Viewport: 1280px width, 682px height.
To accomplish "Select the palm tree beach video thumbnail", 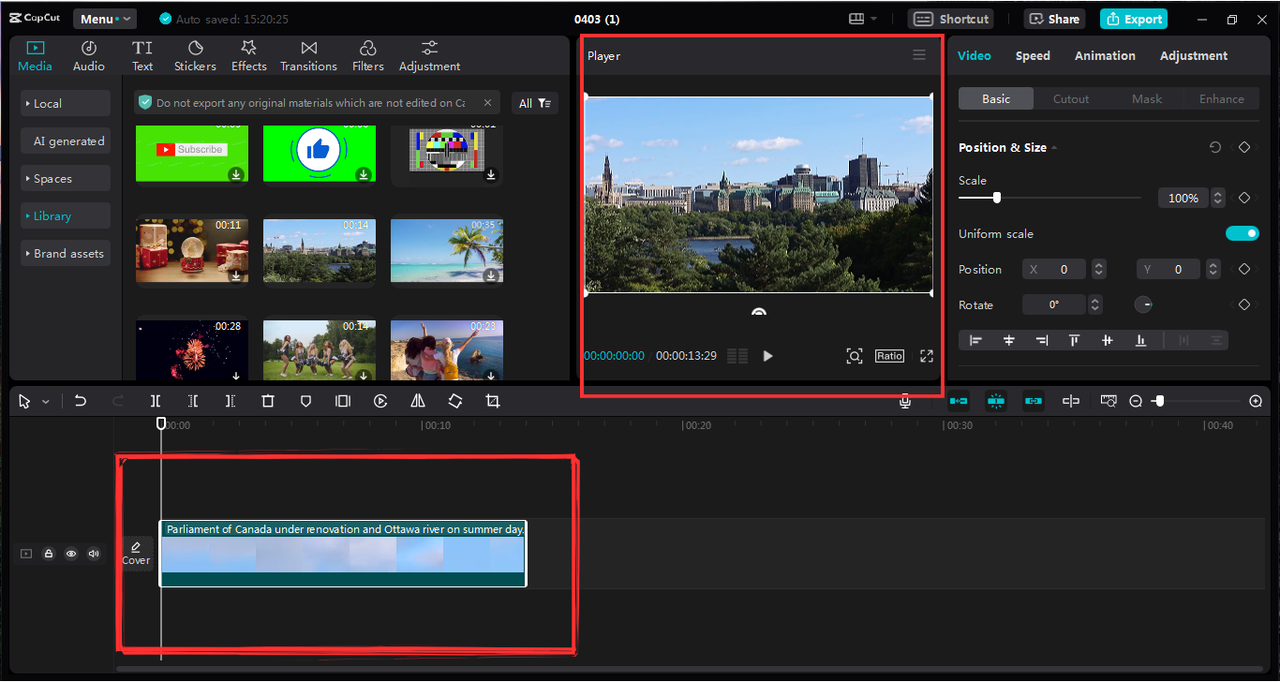I will pyautogui.click(x=447, y=250).
